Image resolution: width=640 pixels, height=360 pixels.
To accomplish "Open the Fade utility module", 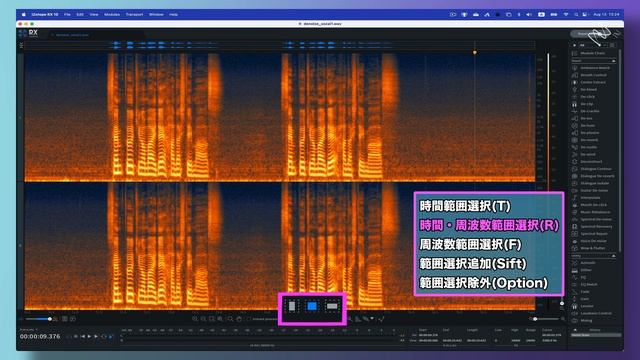I will (x=585, y=291).
